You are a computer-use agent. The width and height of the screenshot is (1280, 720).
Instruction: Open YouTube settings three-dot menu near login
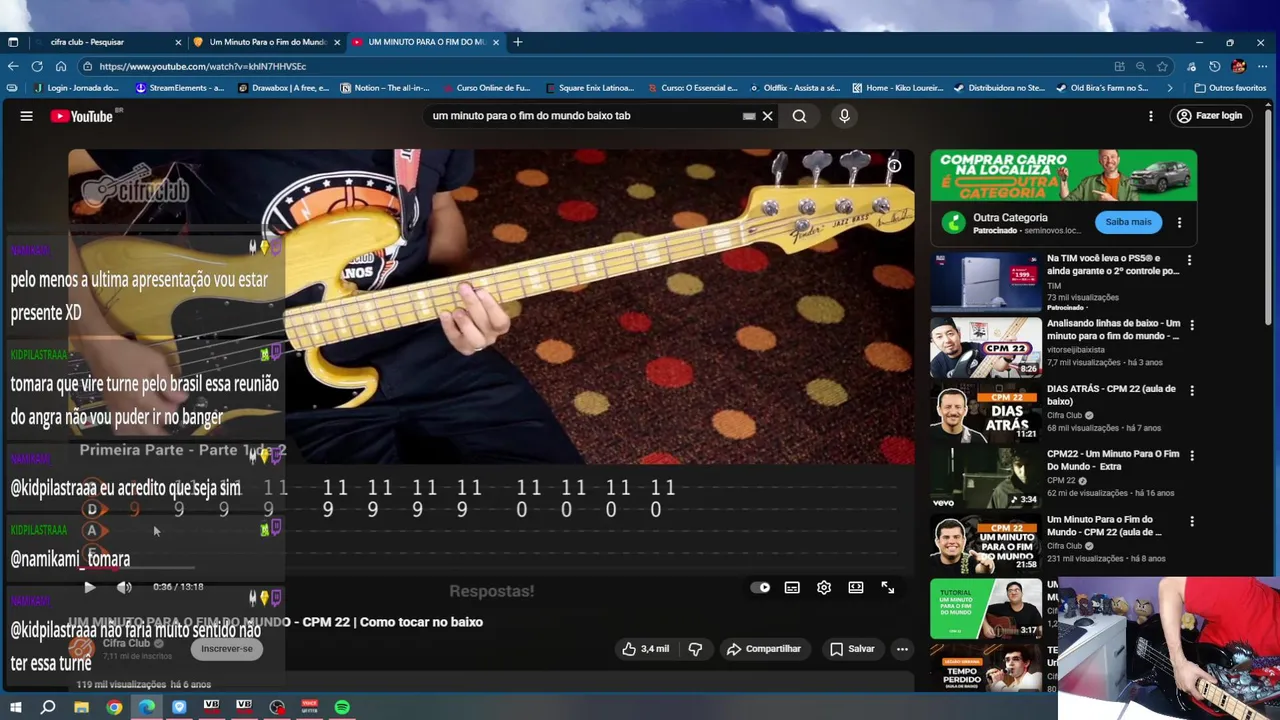tap(1151, 116)
